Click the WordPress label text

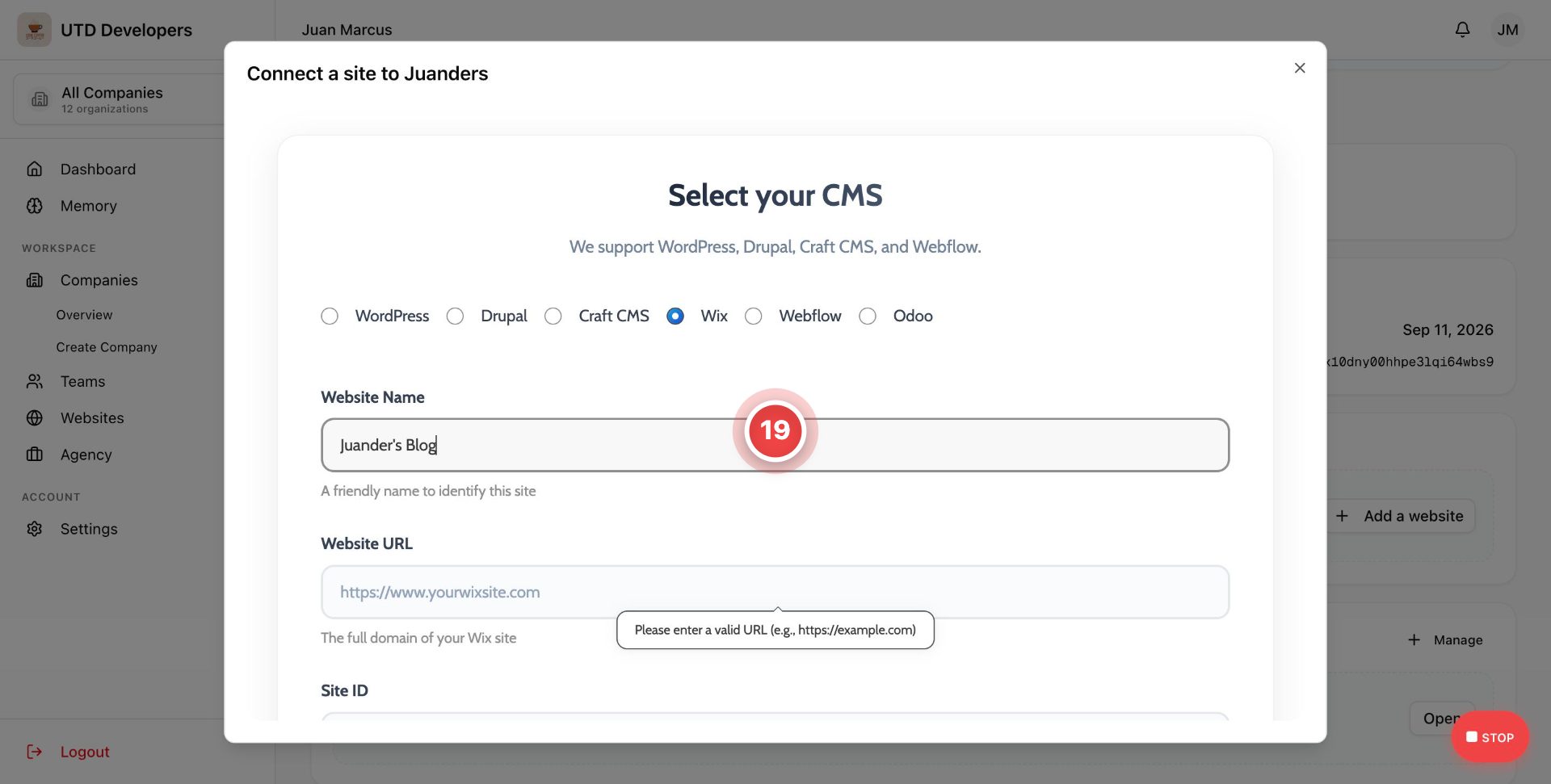[x=392, y=316]
